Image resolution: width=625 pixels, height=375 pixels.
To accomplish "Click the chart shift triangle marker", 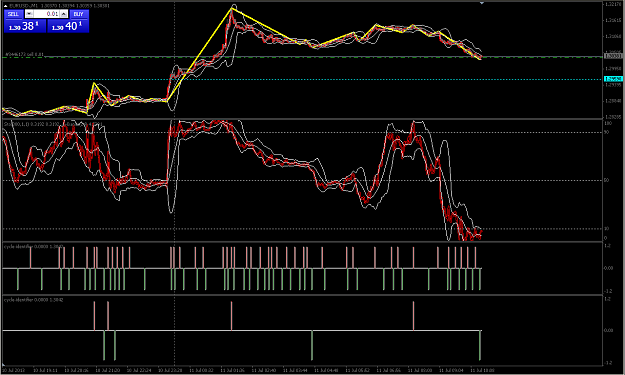I will coord(482,3).
